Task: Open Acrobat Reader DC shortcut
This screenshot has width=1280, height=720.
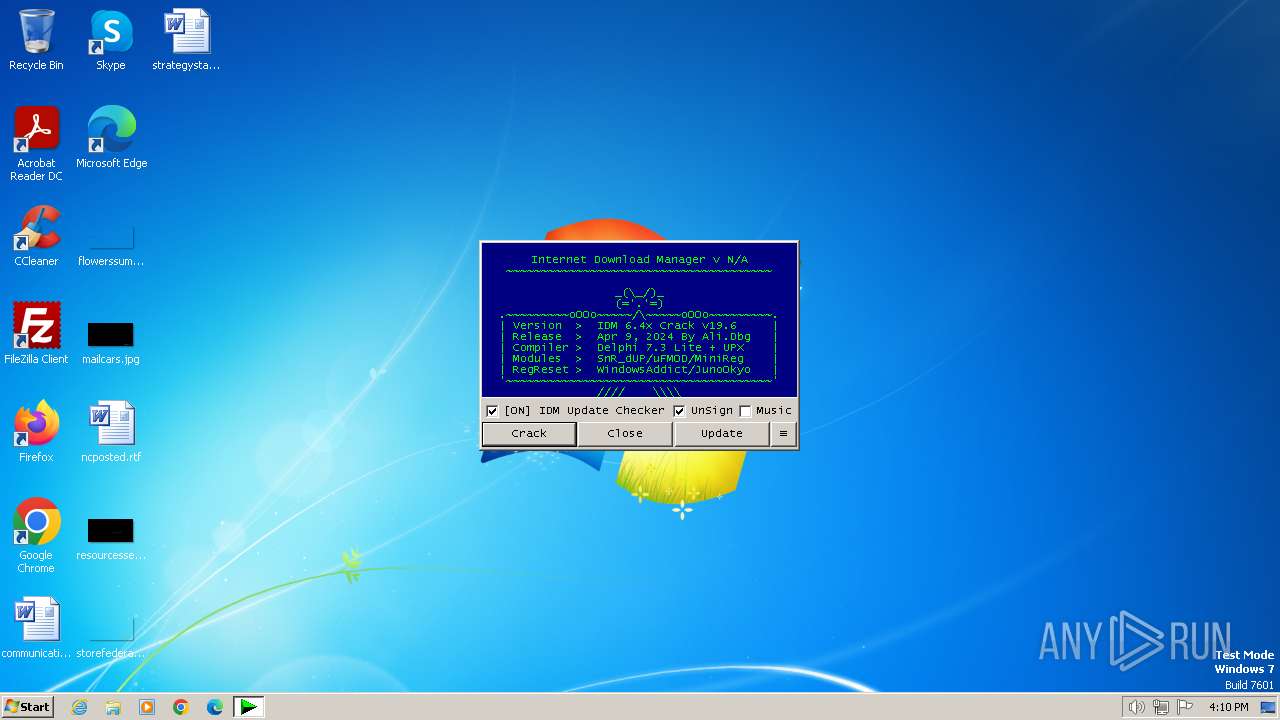Action: click(x=36, y=144)
